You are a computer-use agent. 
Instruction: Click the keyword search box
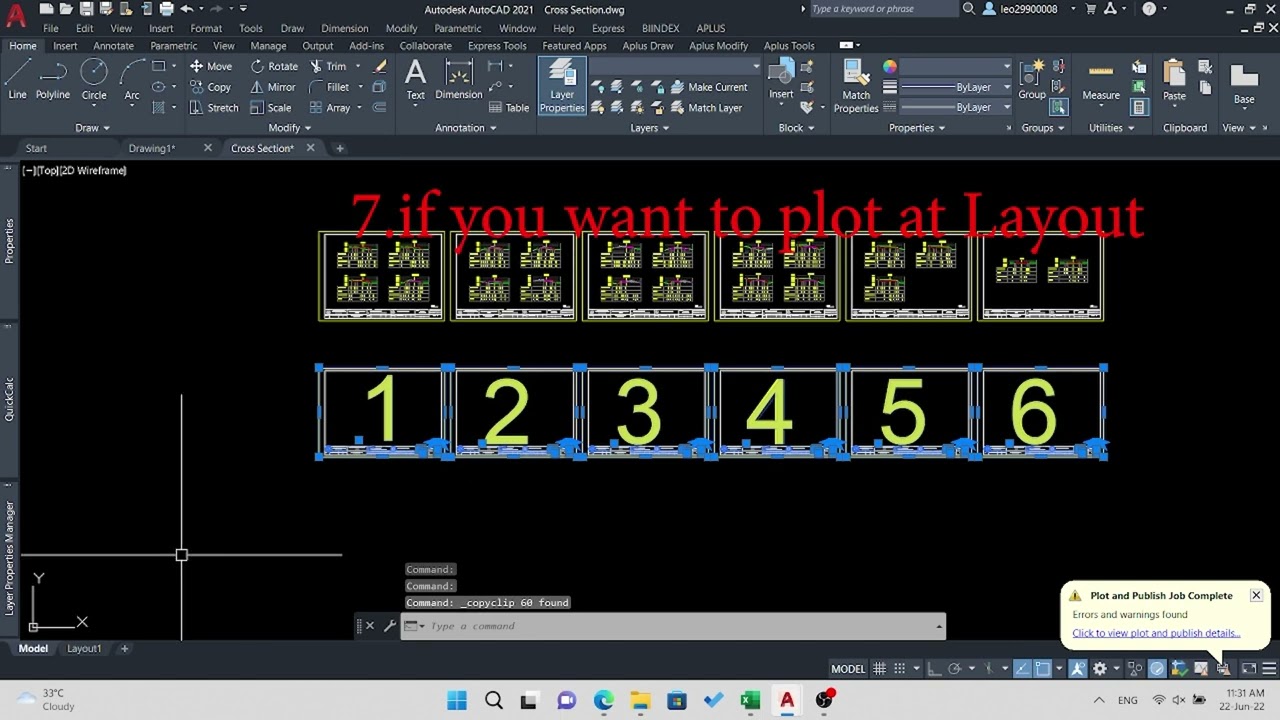[x=882, y=9]
